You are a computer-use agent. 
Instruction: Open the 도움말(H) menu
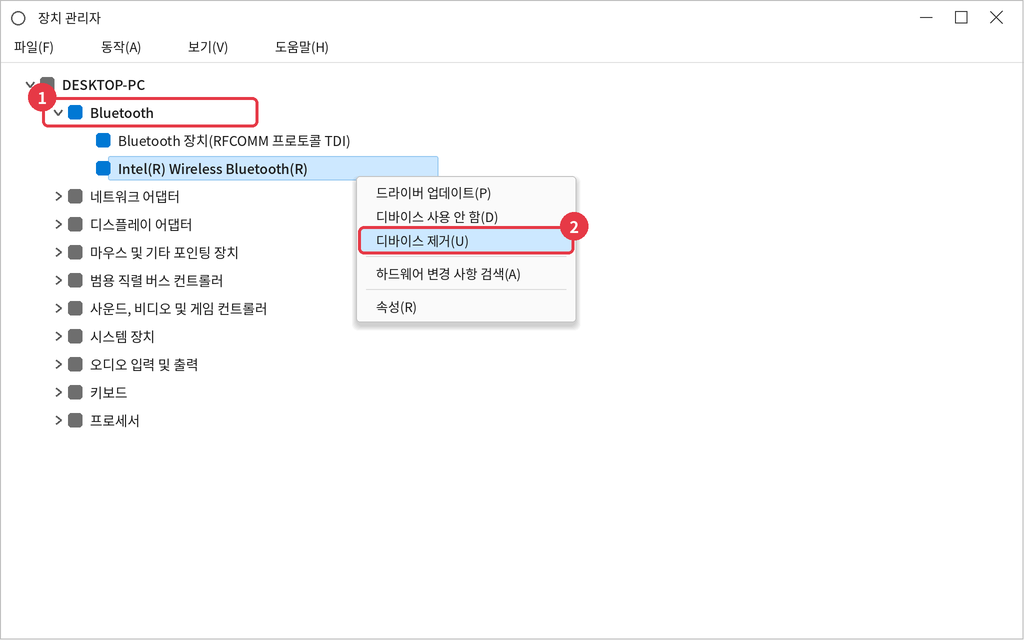pyautogui.click(x=302, y=47)
